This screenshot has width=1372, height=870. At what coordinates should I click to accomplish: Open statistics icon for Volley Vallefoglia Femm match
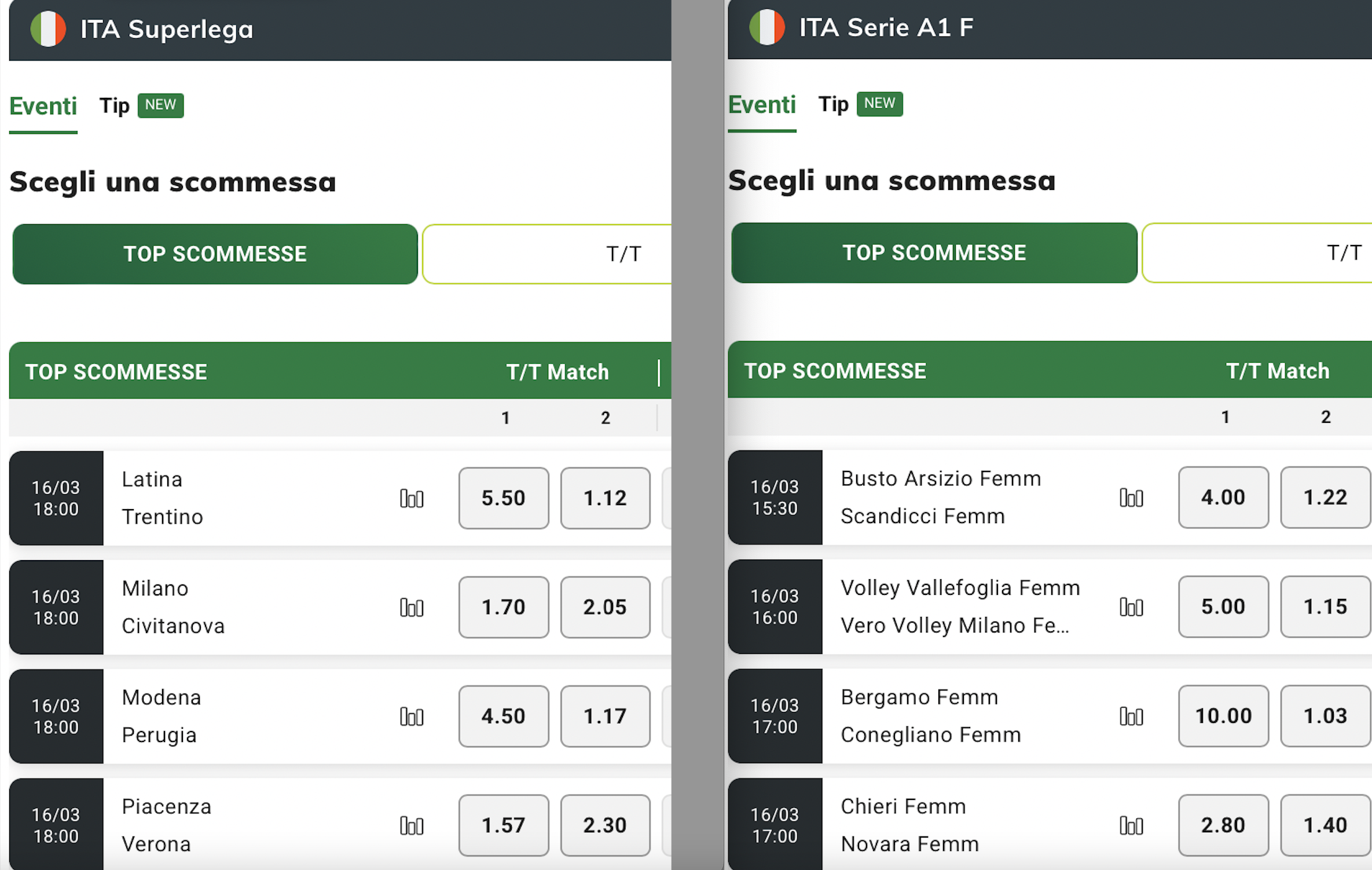click(x=1131, y=606)
